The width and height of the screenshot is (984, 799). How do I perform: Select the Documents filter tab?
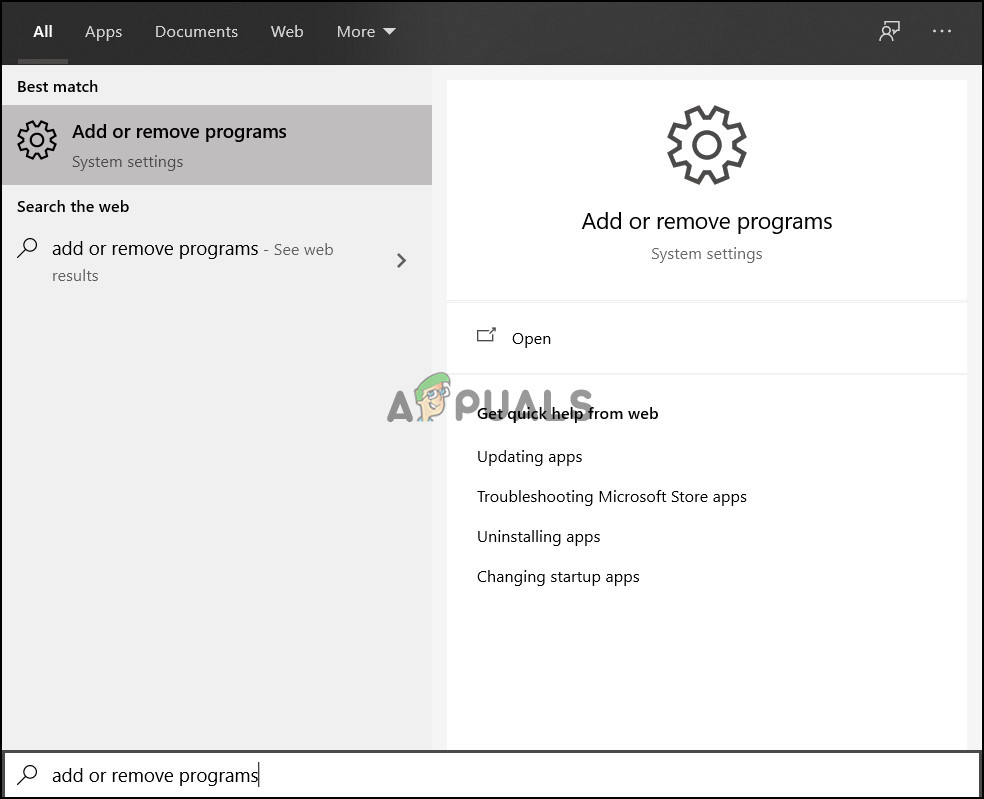194,32
